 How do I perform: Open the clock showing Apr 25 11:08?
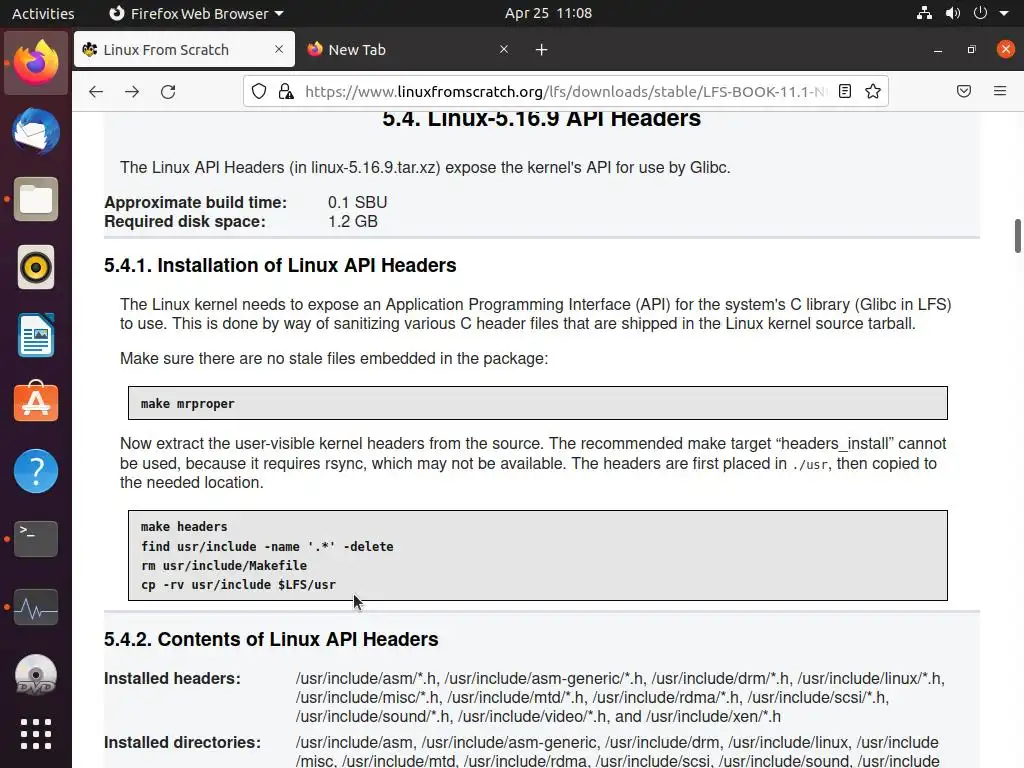[548, 13]
